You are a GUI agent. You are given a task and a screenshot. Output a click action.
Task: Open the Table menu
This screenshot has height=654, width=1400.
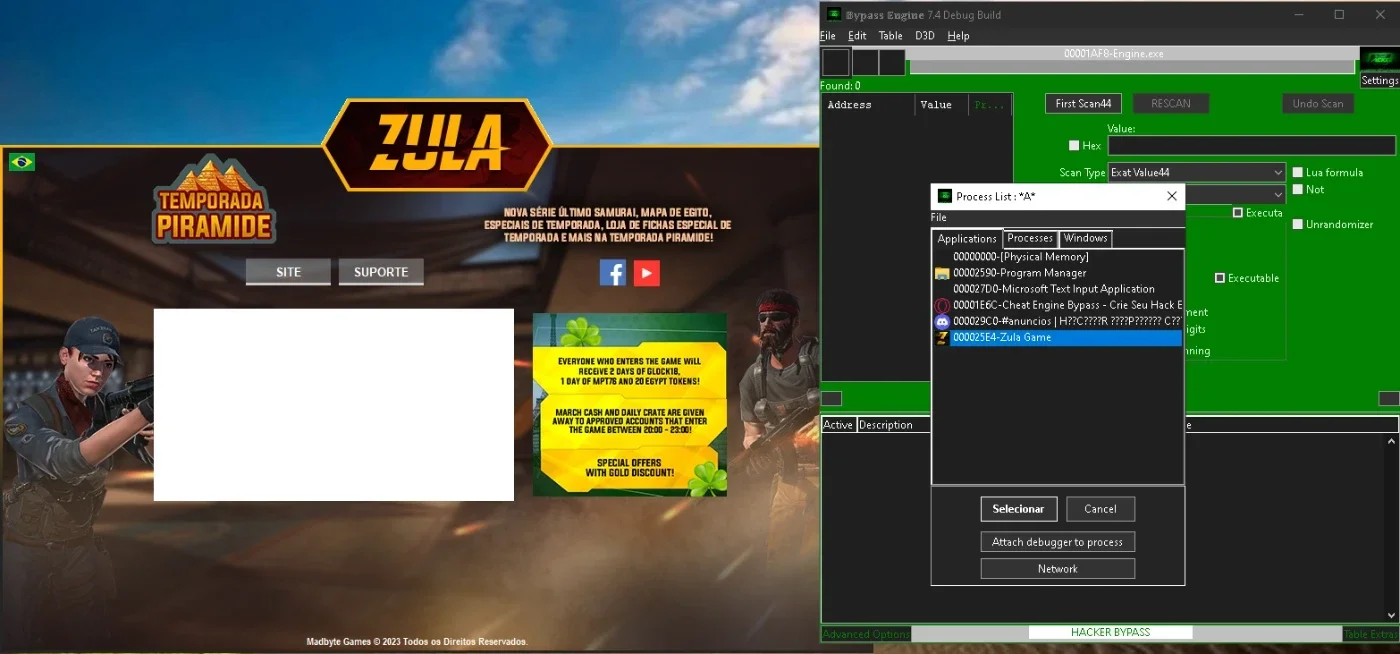890,36
